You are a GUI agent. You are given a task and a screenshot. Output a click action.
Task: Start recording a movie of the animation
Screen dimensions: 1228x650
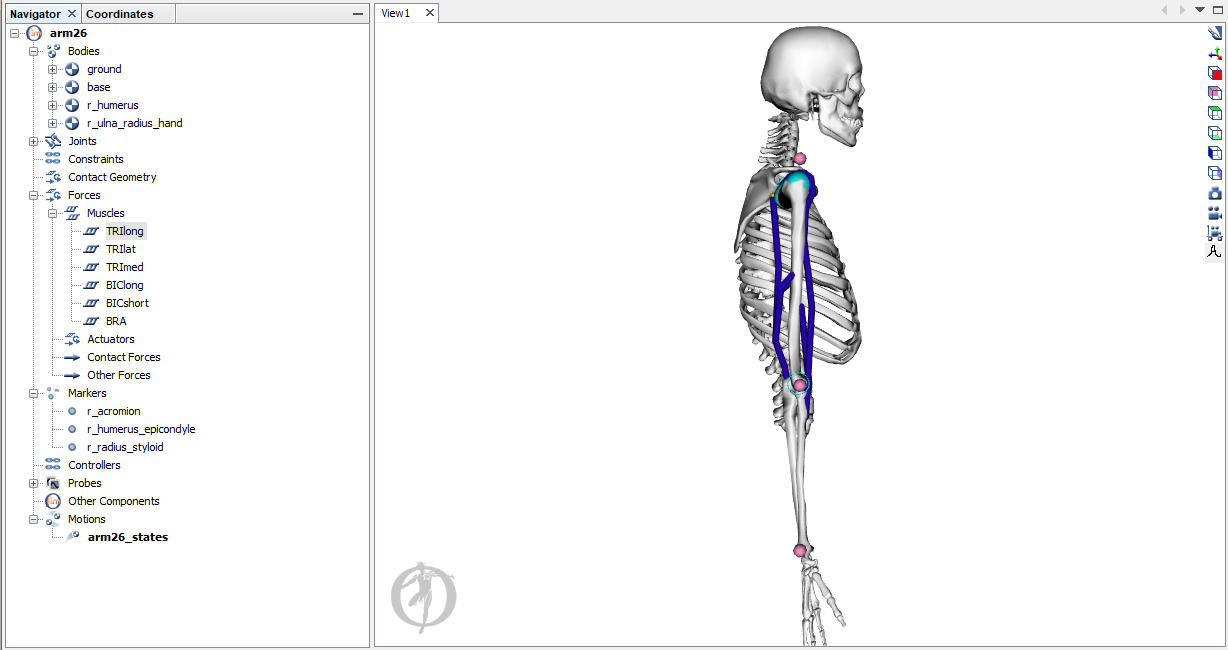click(1214, 213)
